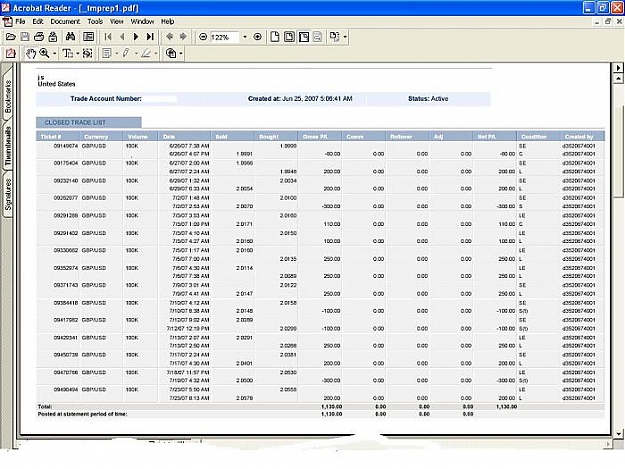Open the Window menu

pyautogui.click(x=142, y=22)
